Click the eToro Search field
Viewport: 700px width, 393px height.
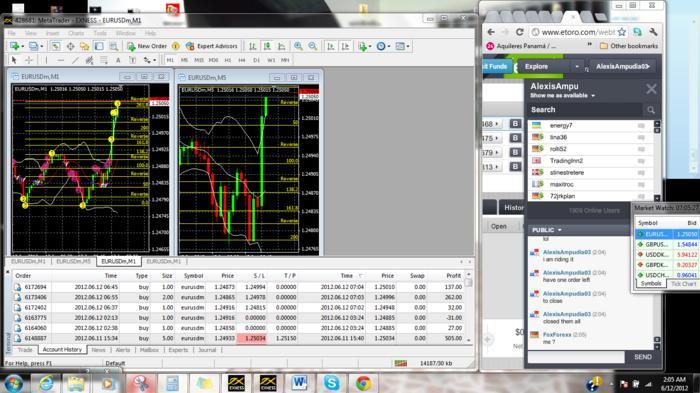(x=585, y=109)
